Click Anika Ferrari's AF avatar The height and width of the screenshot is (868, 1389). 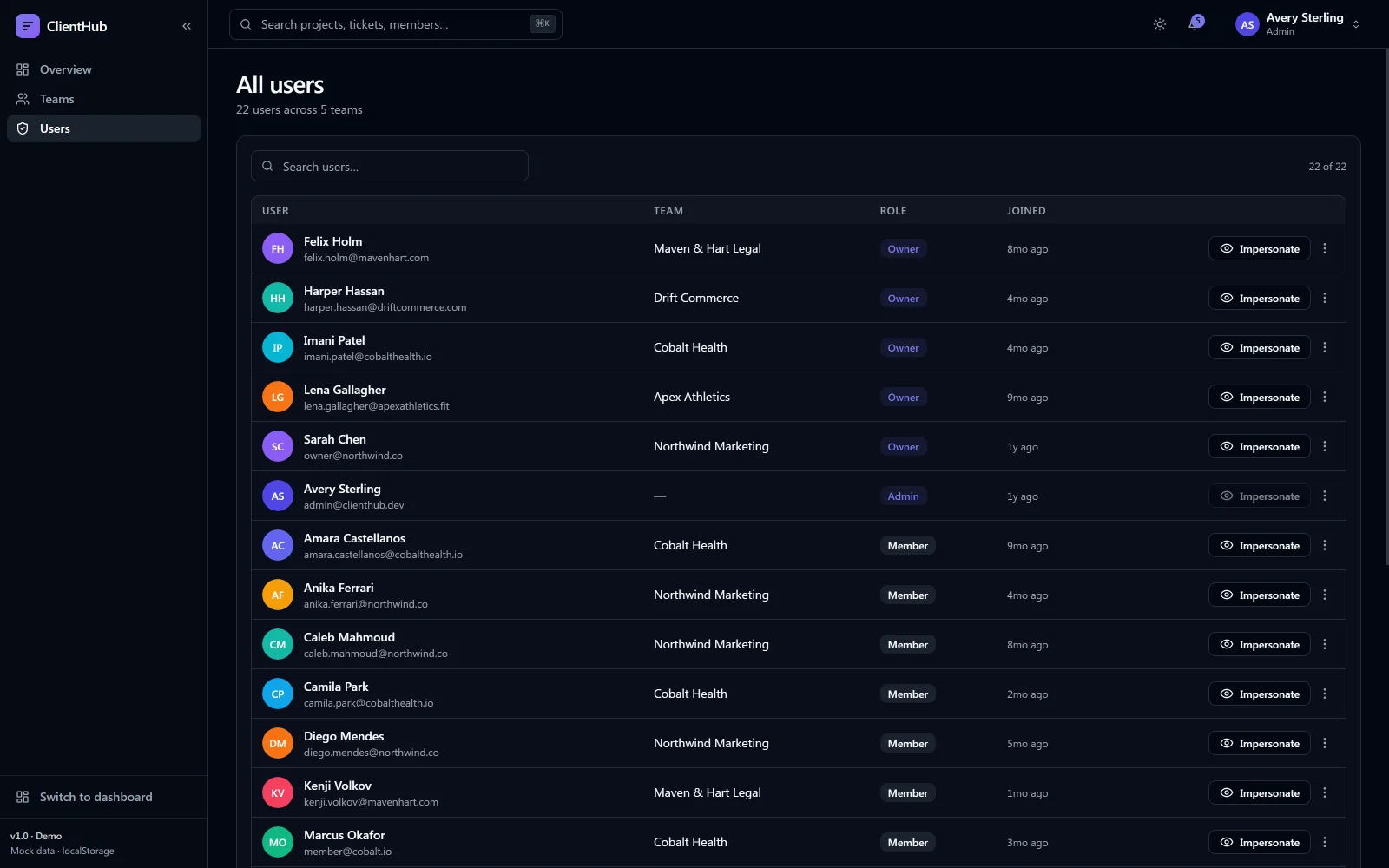point(278,595)
